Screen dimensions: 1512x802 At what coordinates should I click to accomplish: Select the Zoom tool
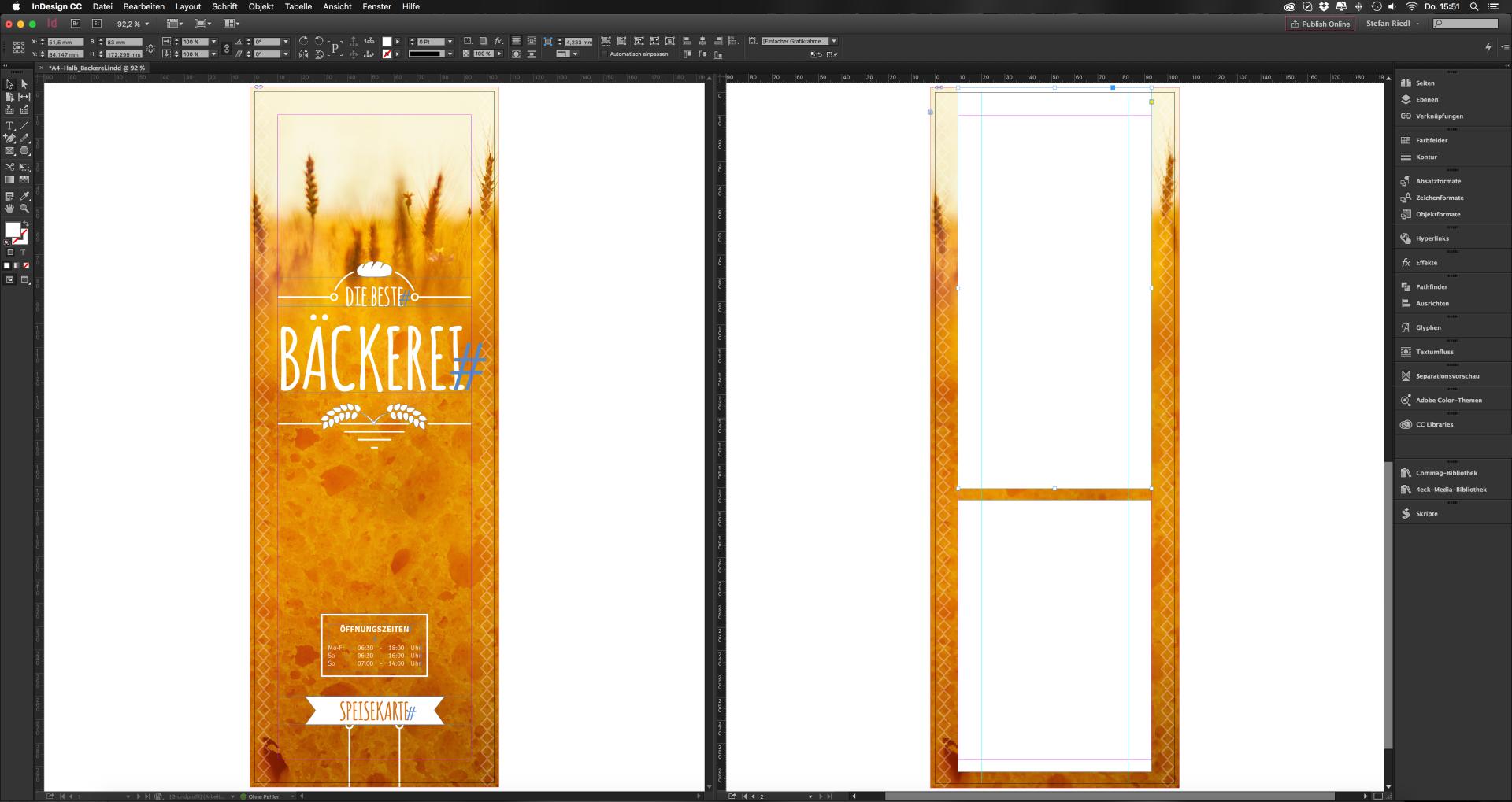(24, 209)
